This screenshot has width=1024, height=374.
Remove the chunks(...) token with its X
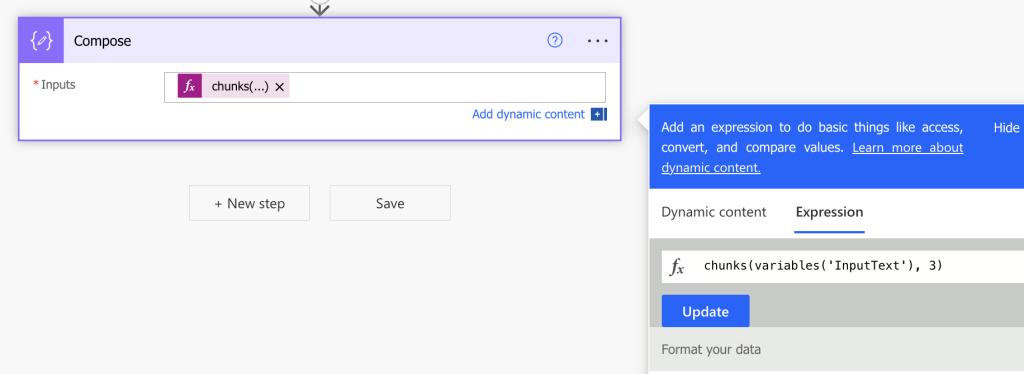(280, 87)
